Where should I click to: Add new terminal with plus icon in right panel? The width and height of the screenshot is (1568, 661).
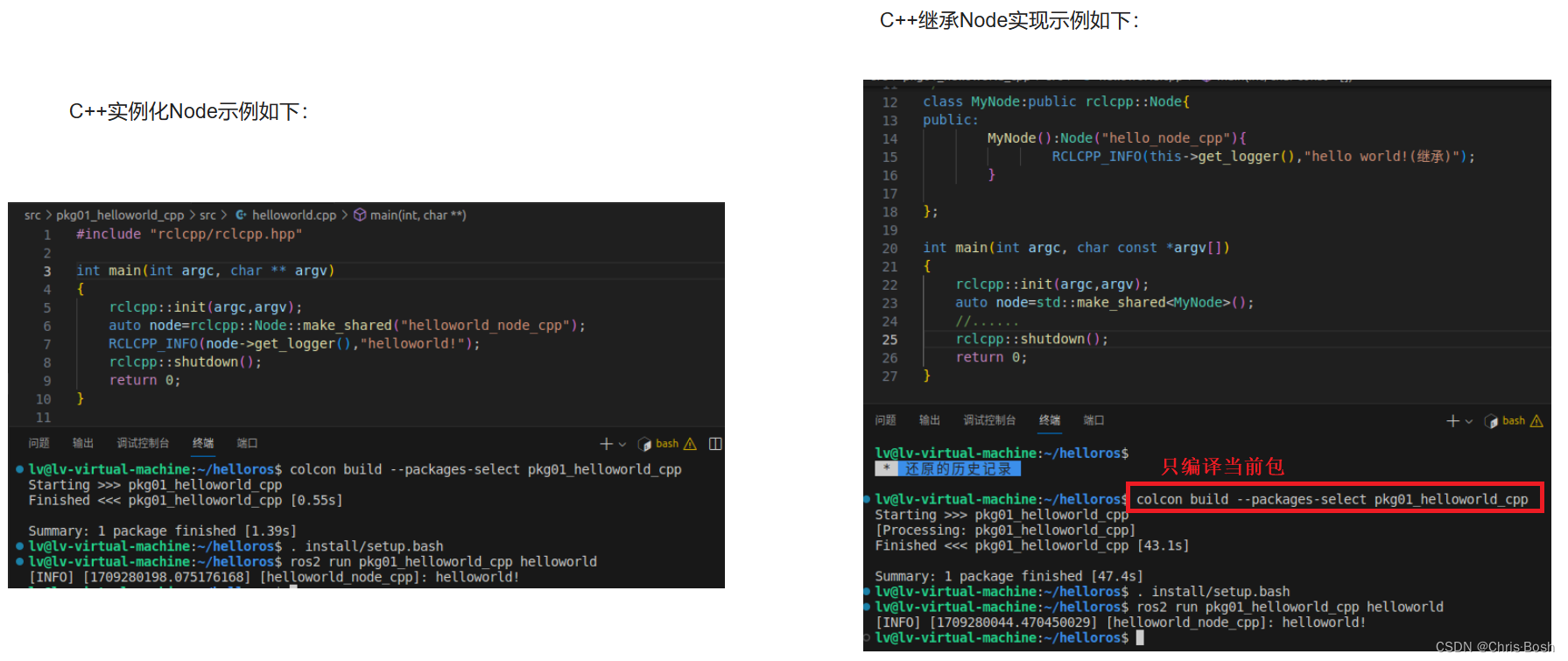click(x=1452, y=421)
